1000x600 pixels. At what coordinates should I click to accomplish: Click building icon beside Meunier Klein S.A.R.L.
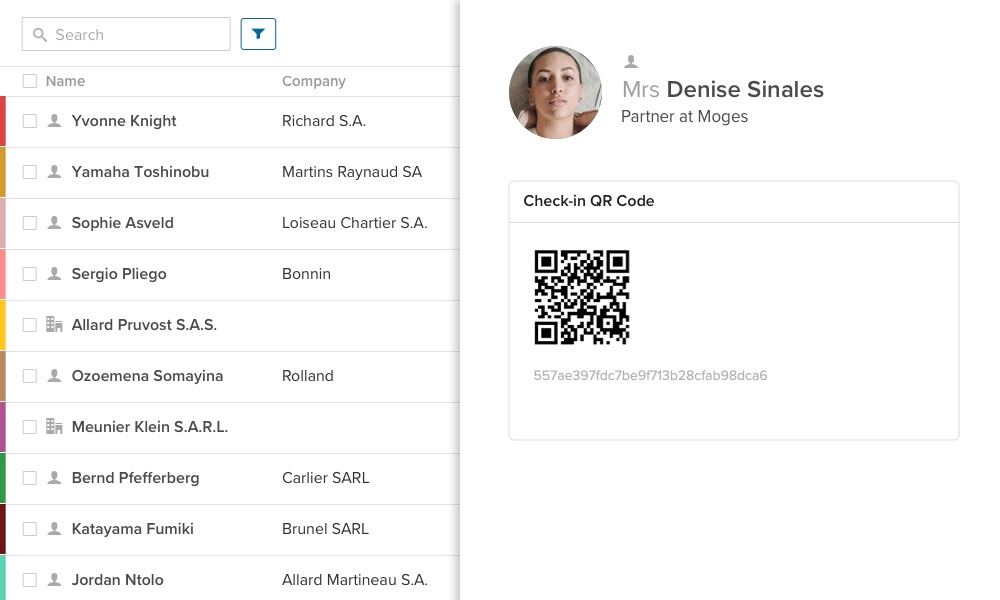coord(54,427)
